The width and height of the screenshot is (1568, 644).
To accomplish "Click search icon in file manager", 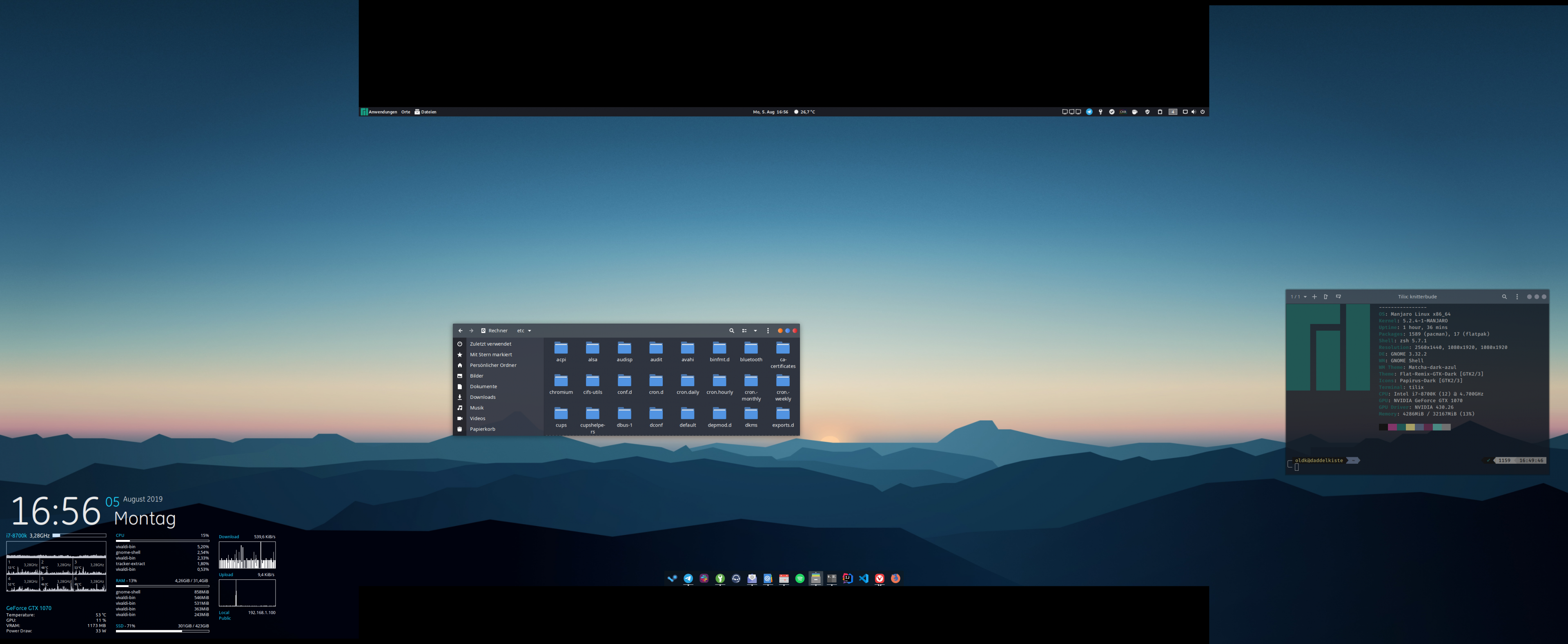I will [731, 331].
